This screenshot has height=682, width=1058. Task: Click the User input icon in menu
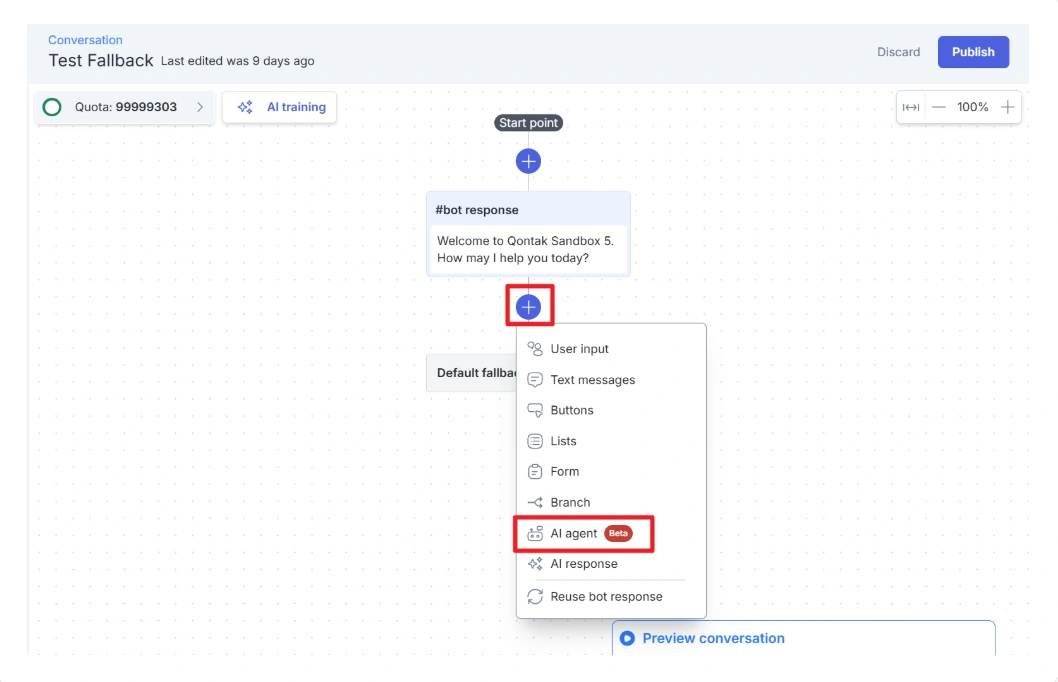click(x=534, y=349)
